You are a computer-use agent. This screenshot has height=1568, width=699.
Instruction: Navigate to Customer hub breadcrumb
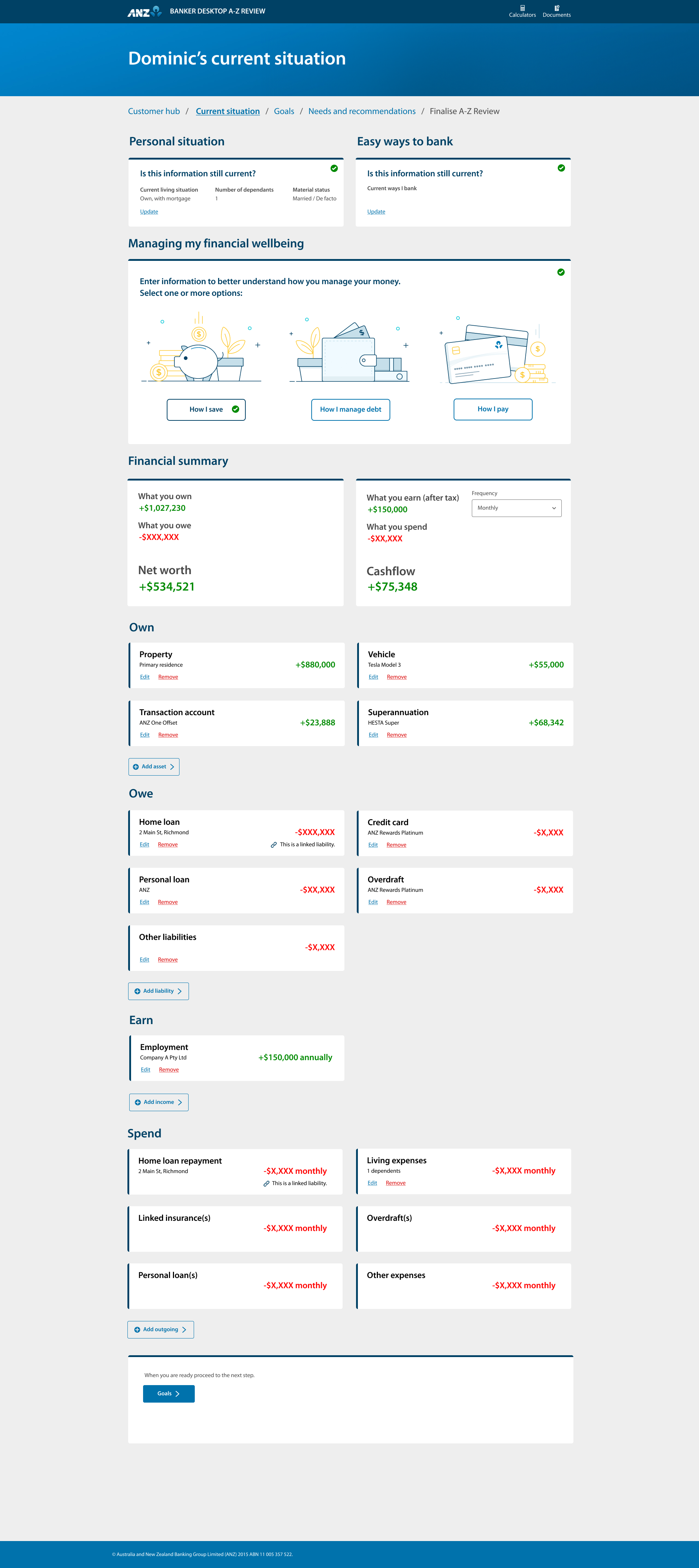pyautogui.click(x=153, y=111)
